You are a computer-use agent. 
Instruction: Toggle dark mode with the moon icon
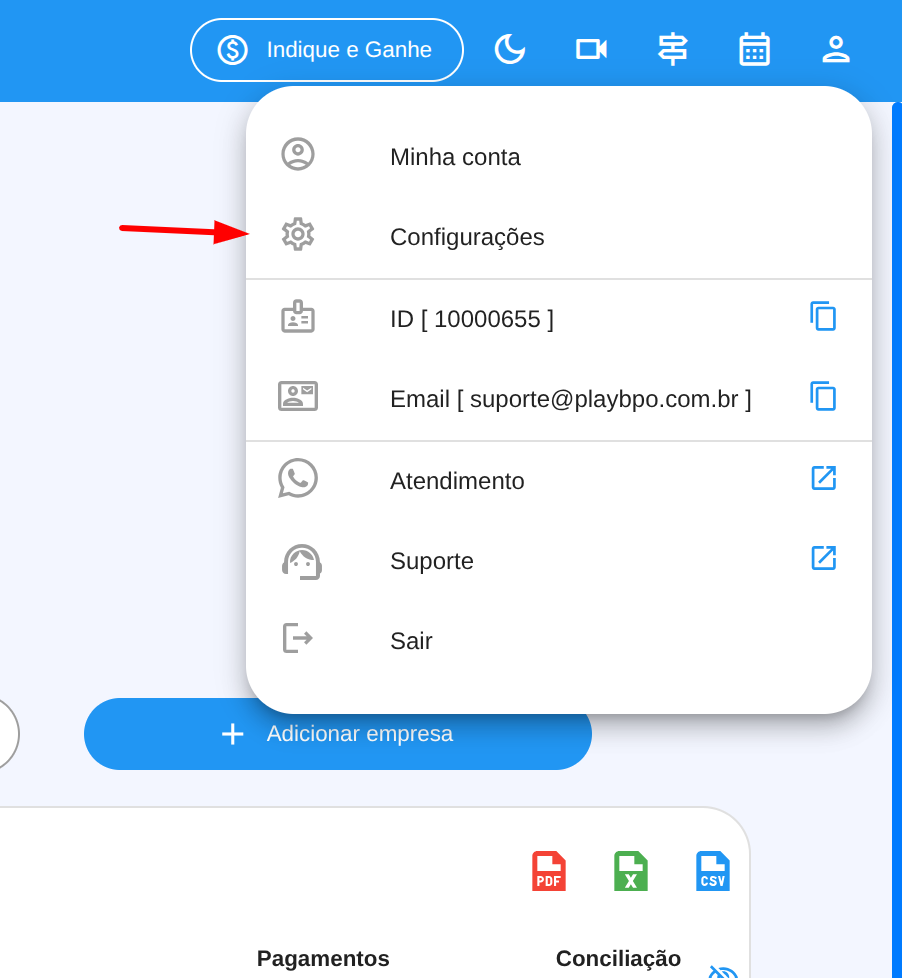(x=510, y=49)
